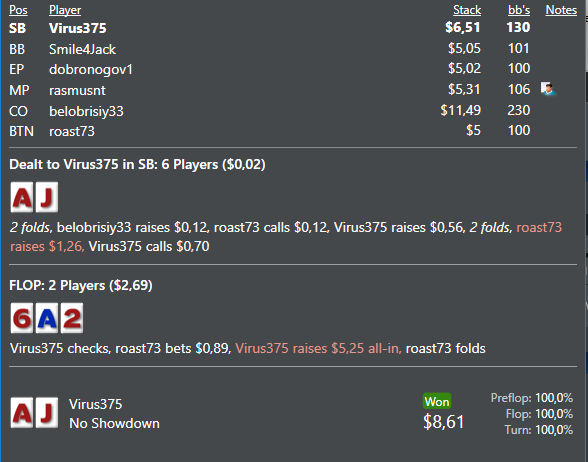Select player roast73 in the BTN row

(72, 132)
